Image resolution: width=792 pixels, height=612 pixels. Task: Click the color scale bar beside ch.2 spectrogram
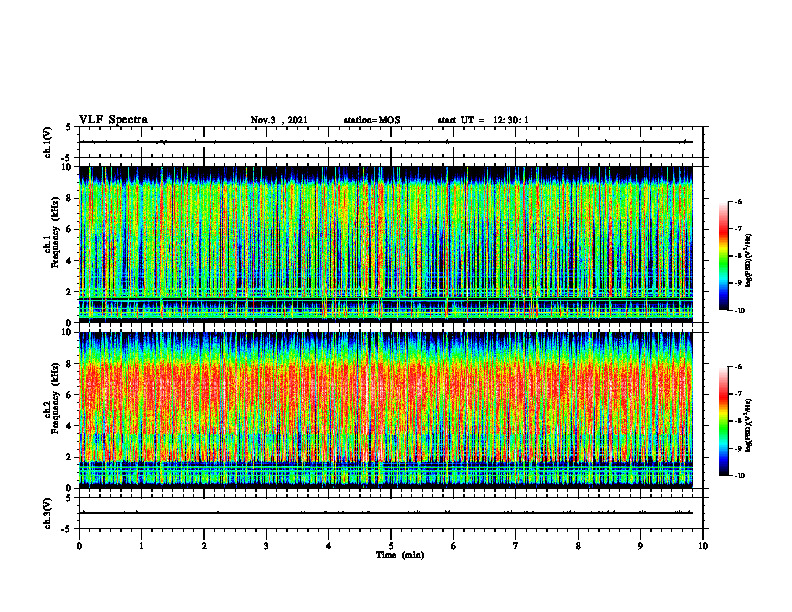tap(724, 421)
